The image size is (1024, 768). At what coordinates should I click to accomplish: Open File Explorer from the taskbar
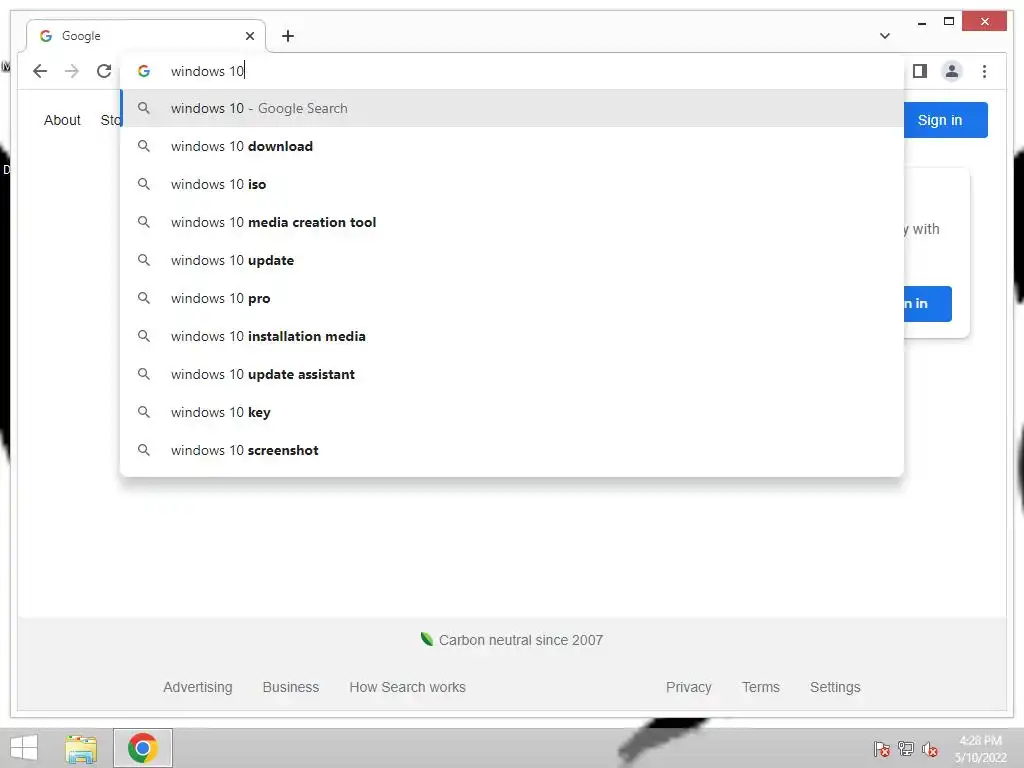81,748
